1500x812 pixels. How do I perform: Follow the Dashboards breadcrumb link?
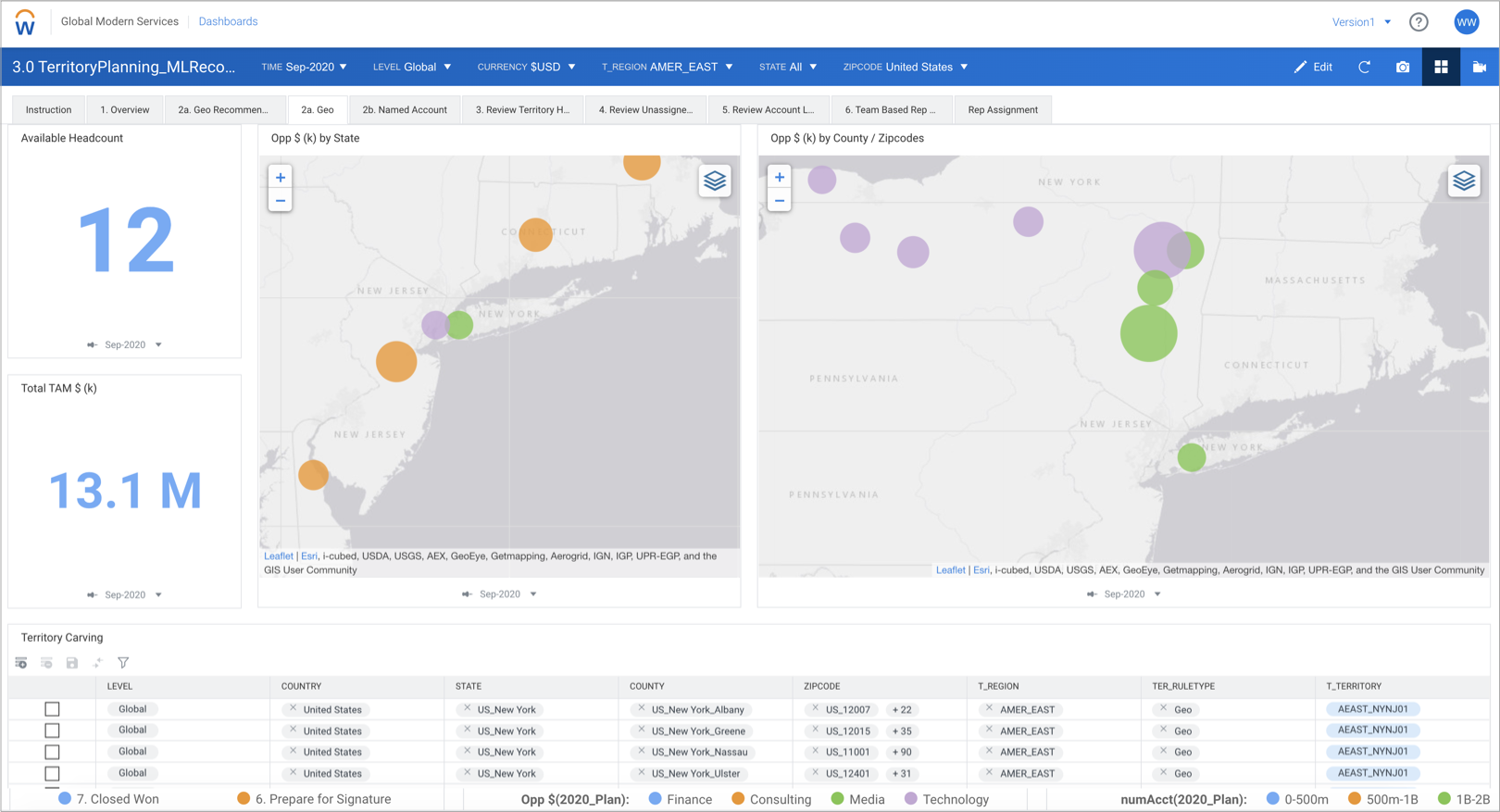(228, 21)
